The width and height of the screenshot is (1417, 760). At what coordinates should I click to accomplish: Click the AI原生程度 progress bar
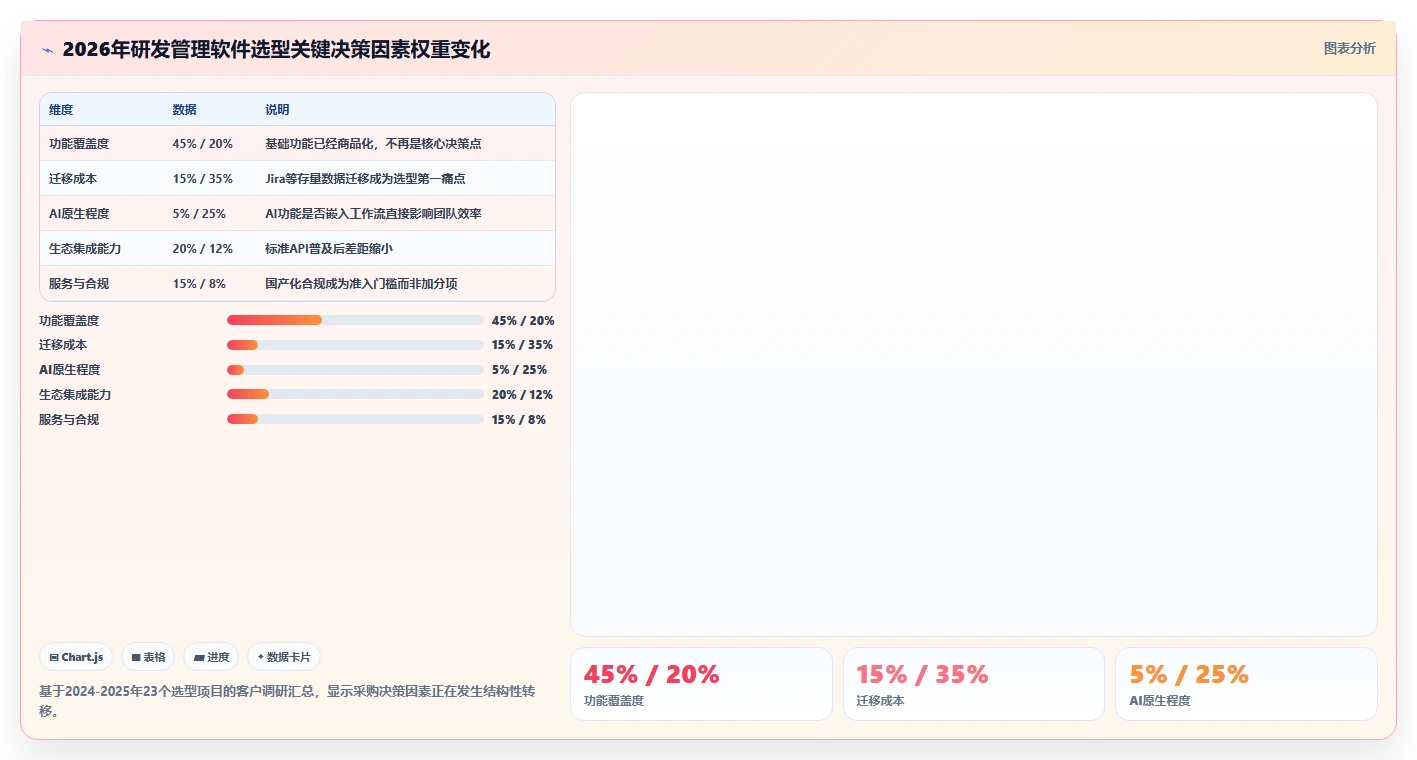coord(355,370)
